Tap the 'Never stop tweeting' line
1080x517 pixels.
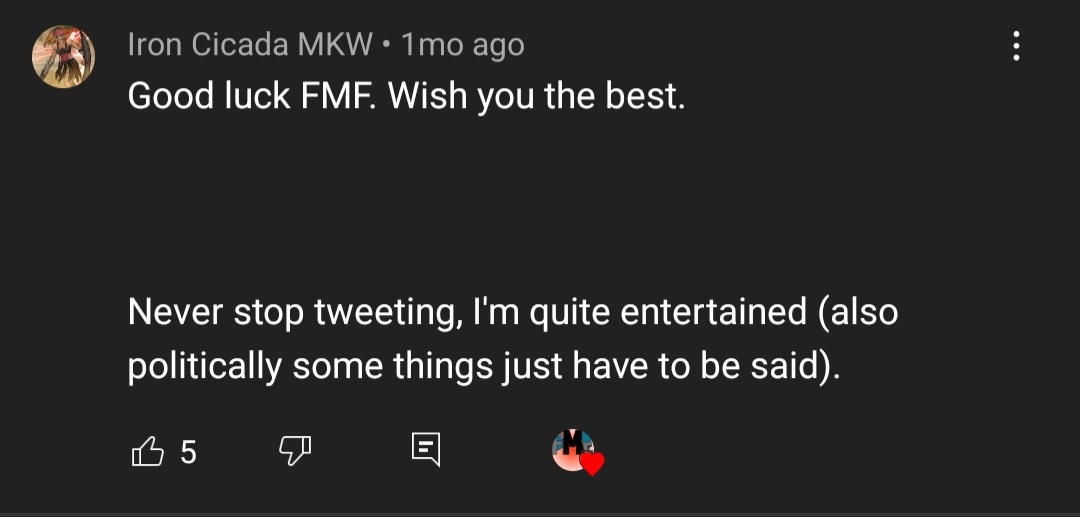512,313
